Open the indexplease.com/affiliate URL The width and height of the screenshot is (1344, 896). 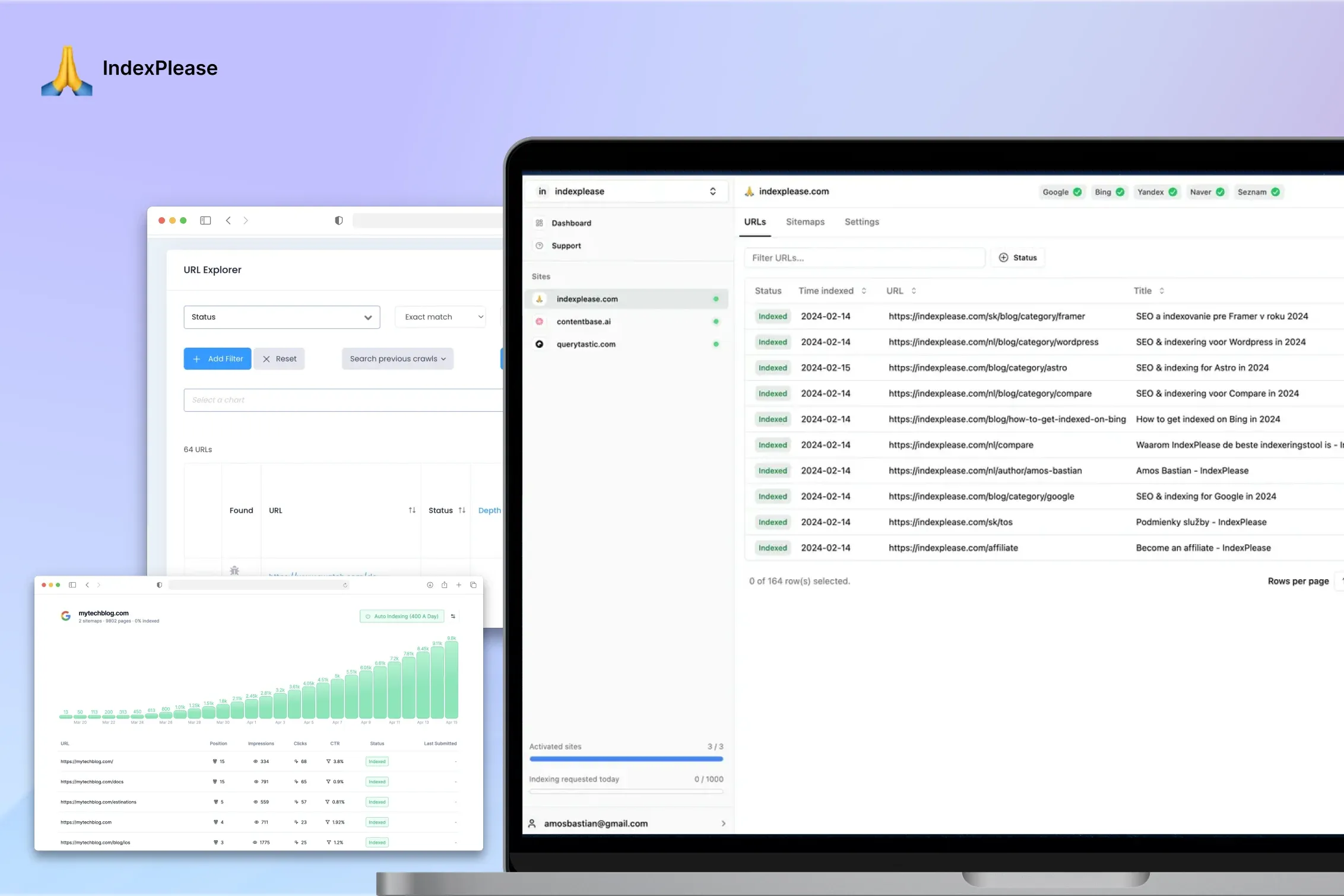(x=953, y=548)
